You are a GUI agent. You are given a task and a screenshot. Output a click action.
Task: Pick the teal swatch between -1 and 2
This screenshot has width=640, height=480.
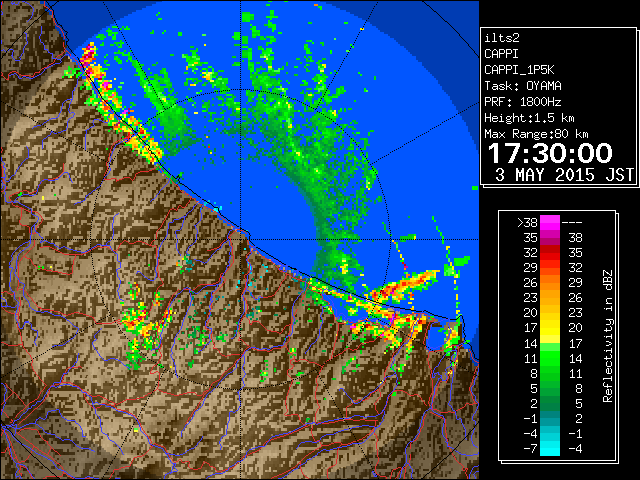[x=550, y=419]
